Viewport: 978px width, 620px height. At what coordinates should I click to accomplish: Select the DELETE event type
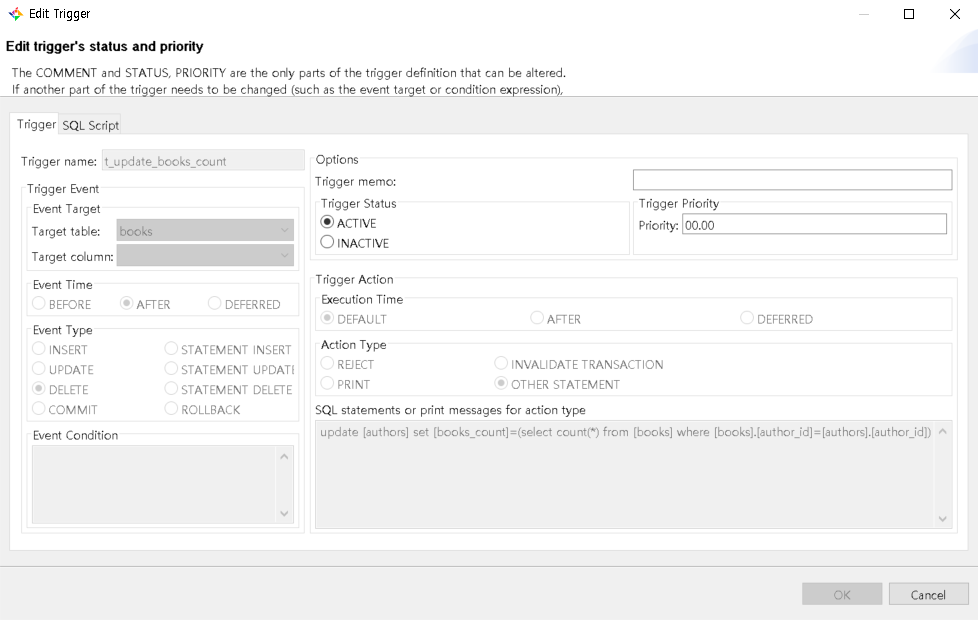click(x=39, y=389)
